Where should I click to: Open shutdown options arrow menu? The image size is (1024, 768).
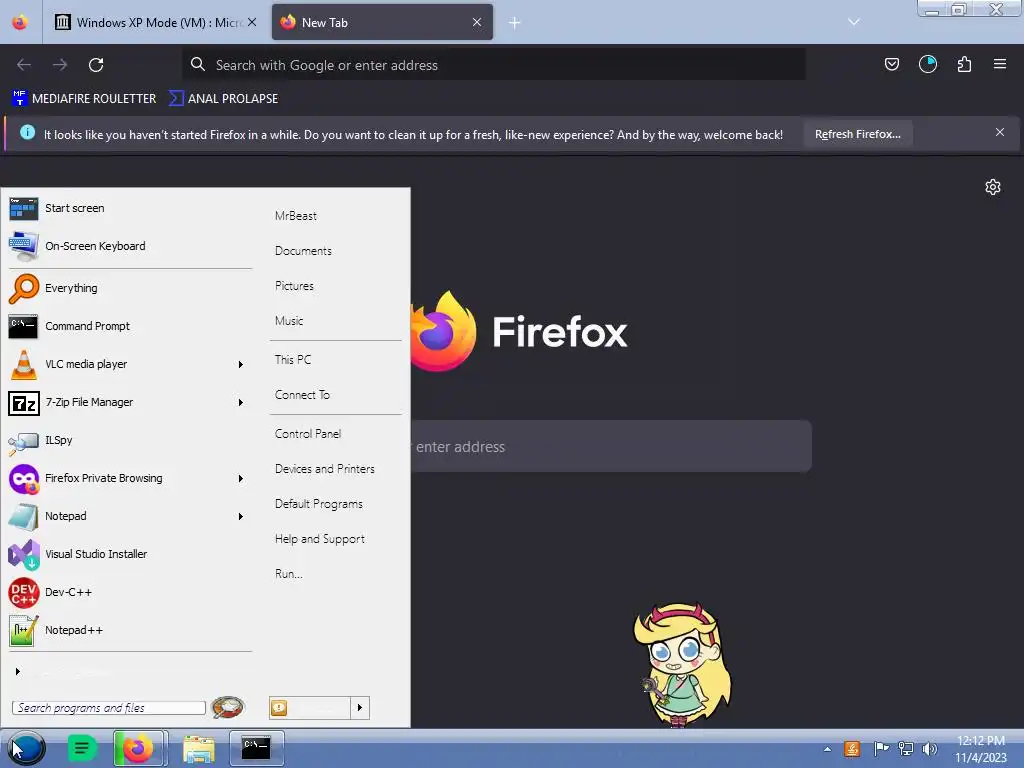[x=360, y=708]
